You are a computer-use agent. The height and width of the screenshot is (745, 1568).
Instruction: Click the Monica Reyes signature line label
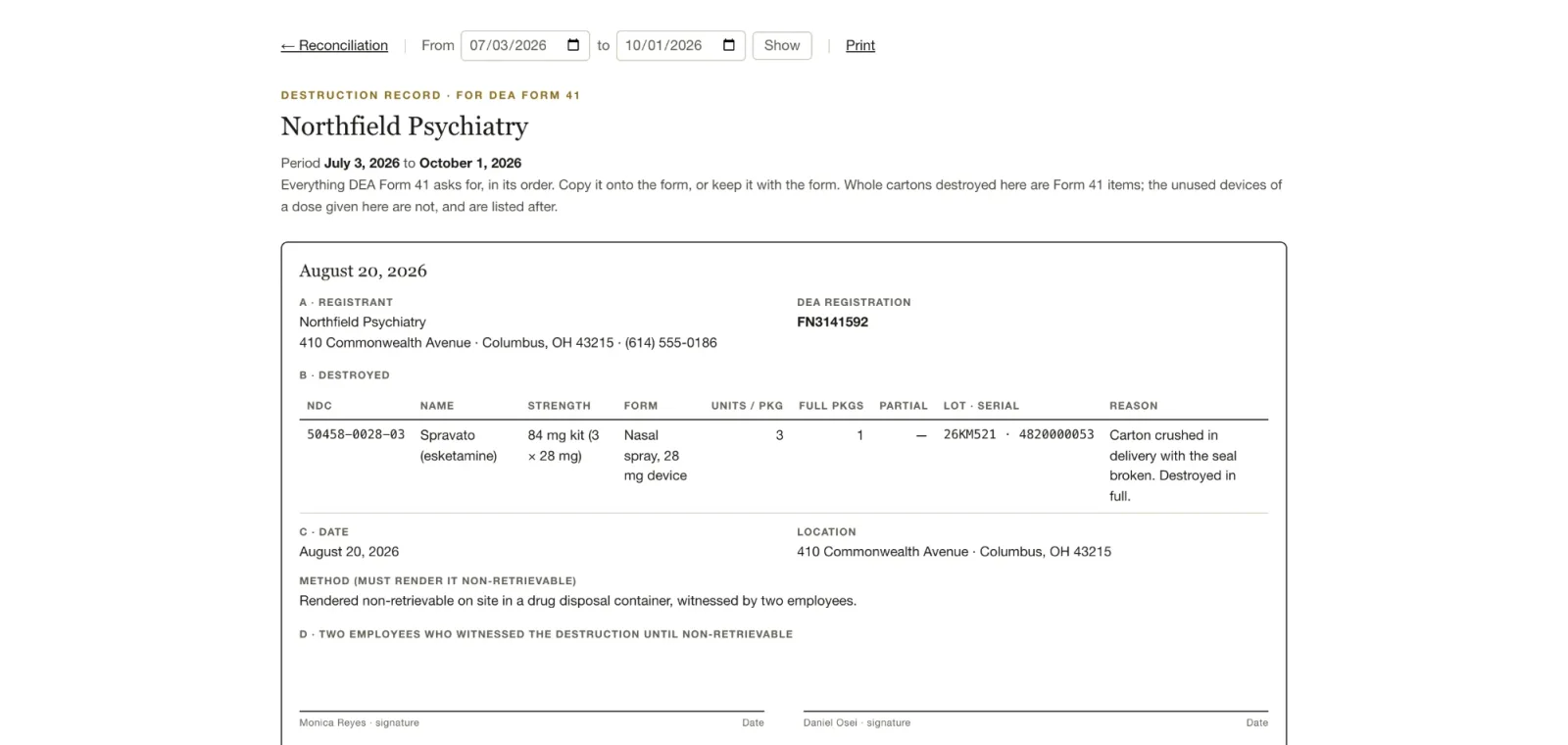(x=359, y=722)
